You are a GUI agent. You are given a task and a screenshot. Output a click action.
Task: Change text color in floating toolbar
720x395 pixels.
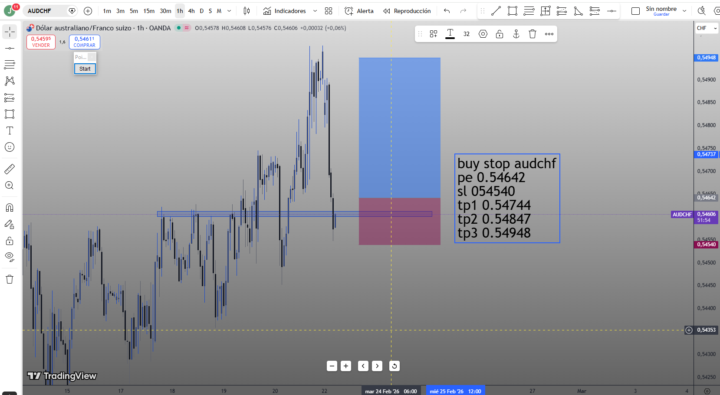coord(450,34)
